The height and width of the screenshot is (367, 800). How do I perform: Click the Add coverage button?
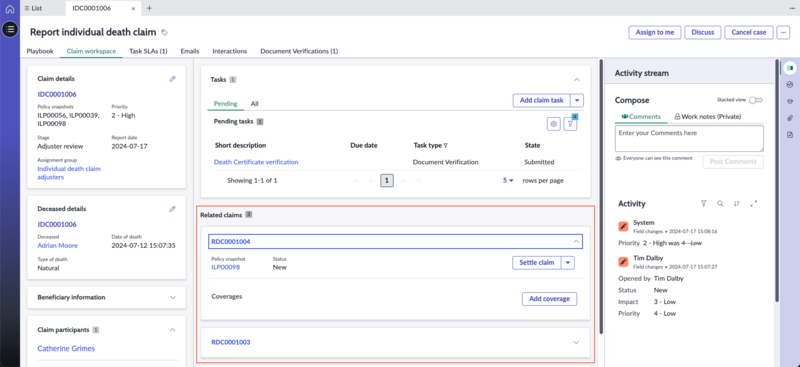click(x=549, y=299)
